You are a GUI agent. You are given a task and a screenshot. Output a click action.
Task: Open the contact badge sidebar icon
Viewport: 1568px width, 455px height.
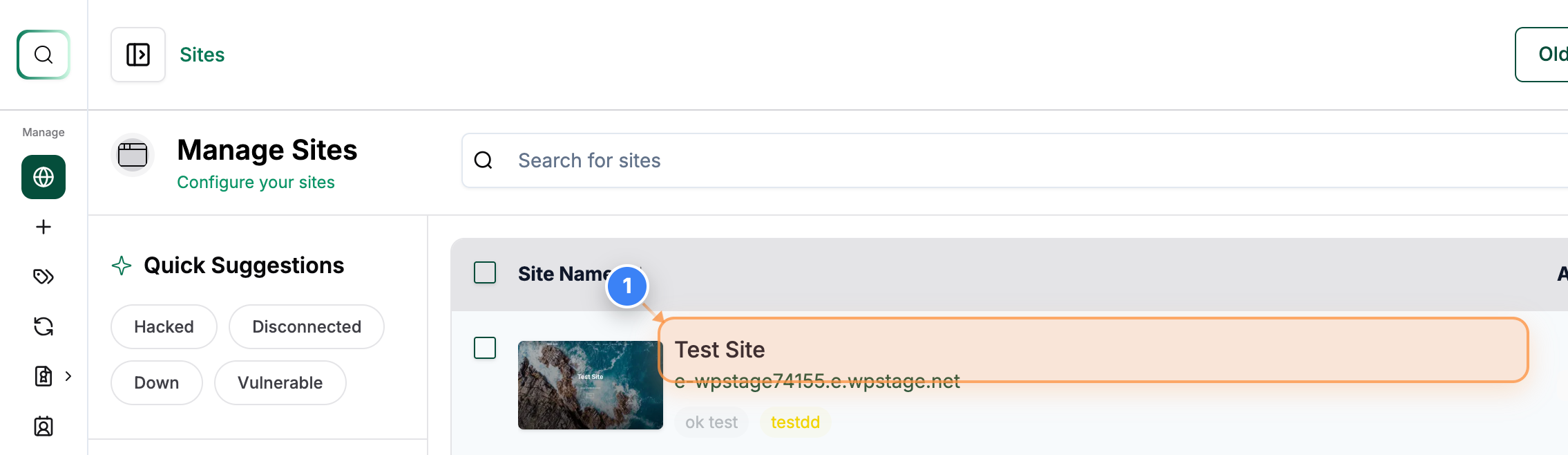point(44,426)
